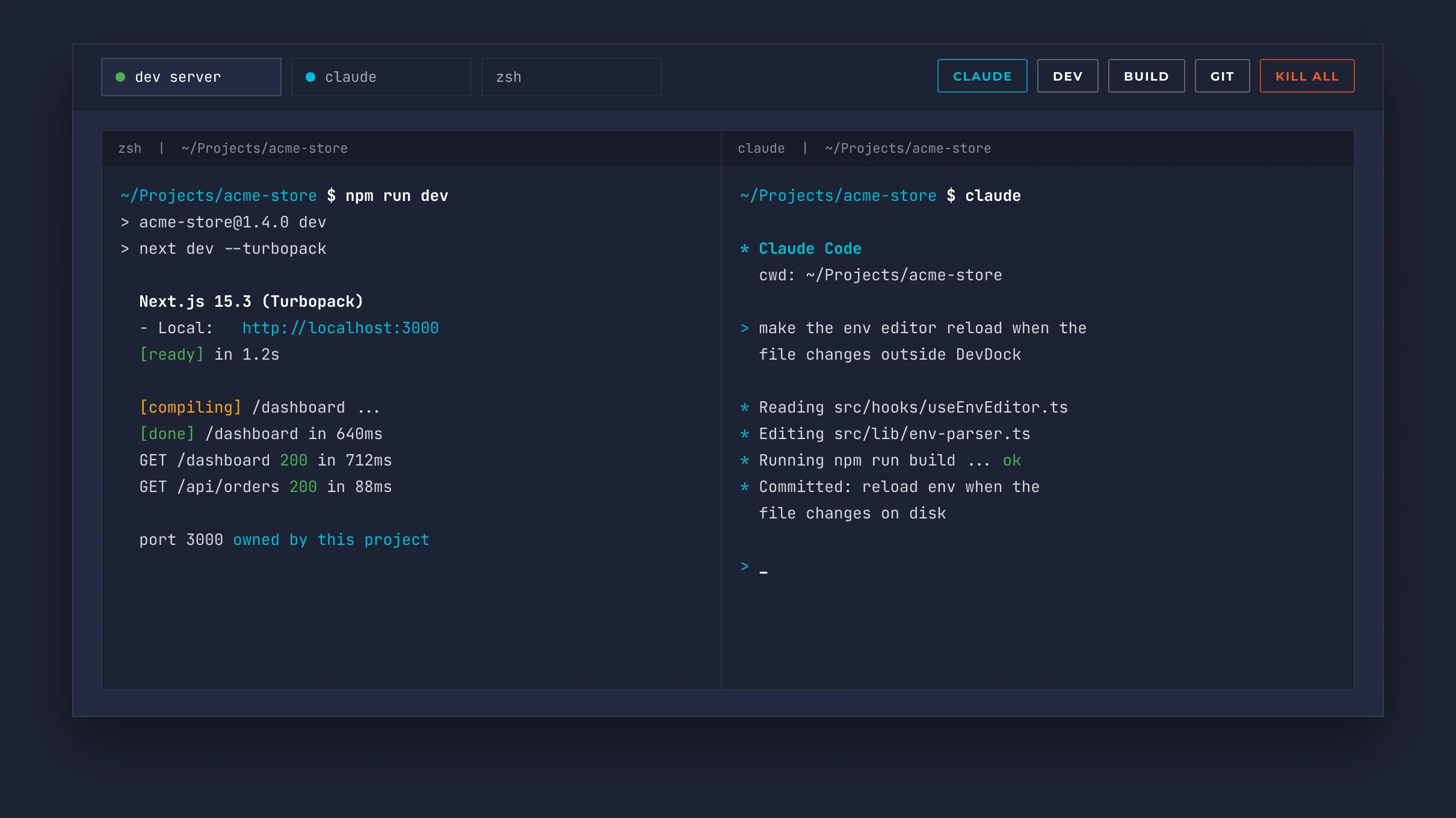This screenshot has width=1456, height=818.
Task: Click the 'Next.js 15.3 (Turbopack)' line
Action: click(251, 302)
